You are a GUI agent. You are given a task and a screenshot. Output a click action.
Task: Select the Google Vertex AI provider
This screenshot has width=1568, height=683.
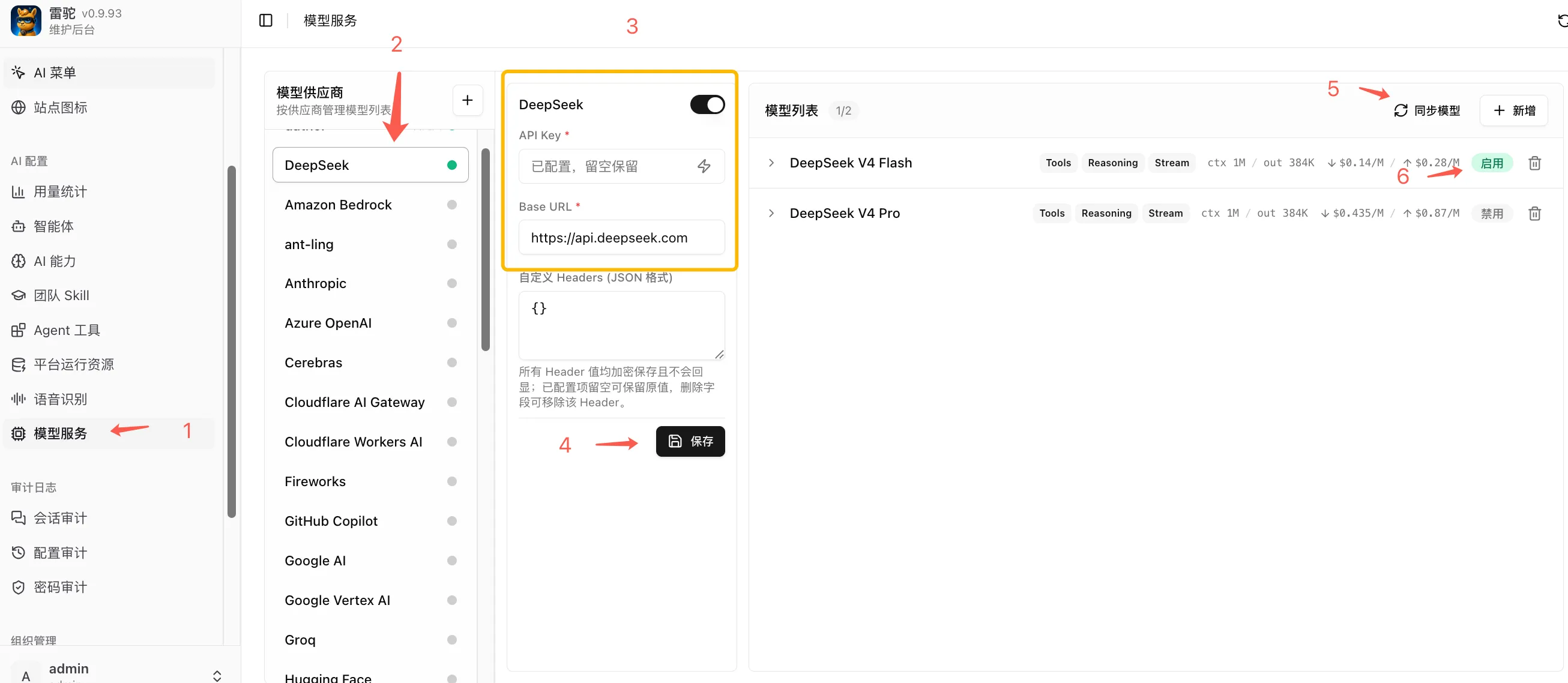[371, 600]
